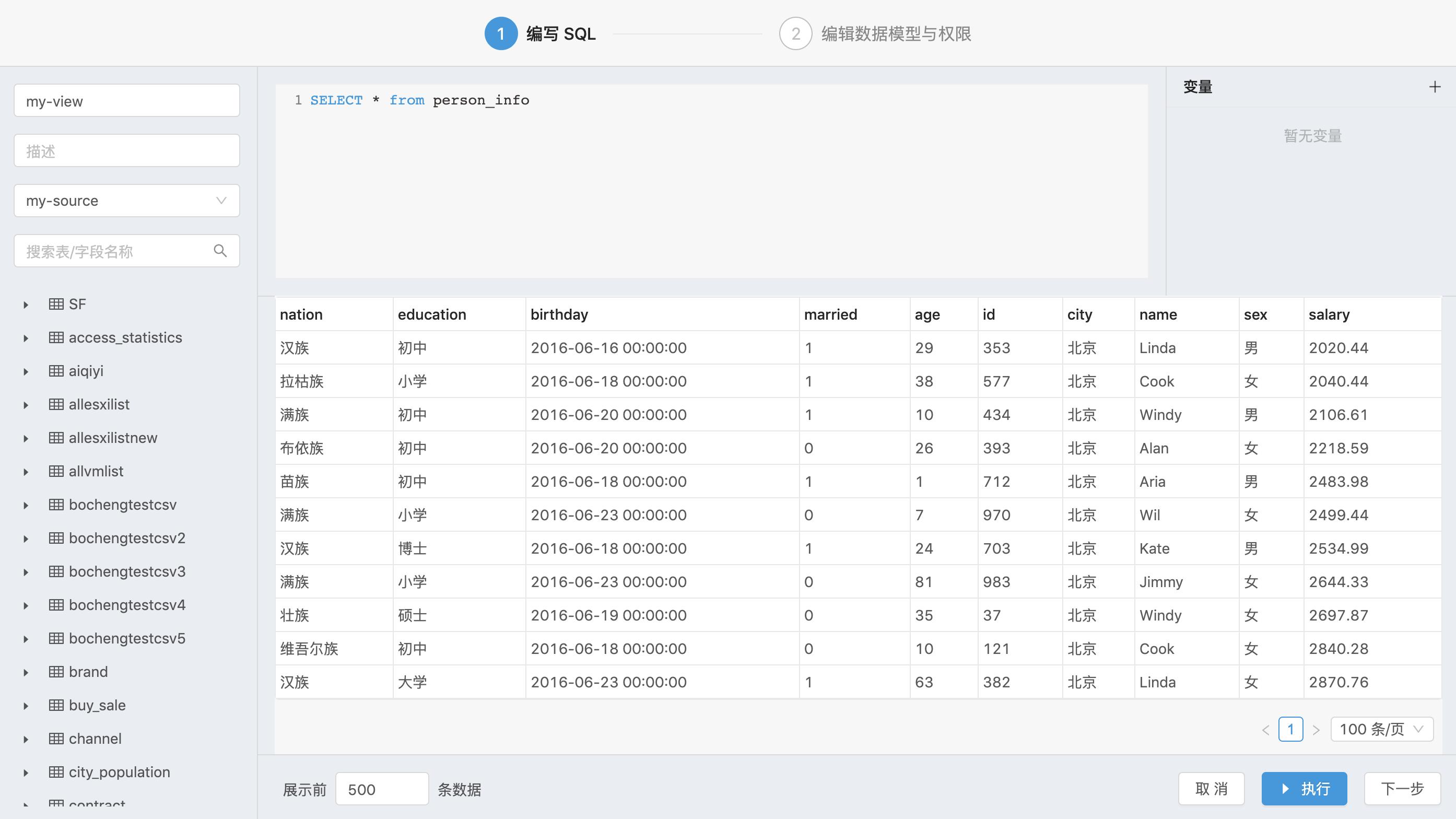This screenshot has height=819, width=1456.
Task: Expand the aiqiyi table in the sidebar
Action: coord(26,371)
